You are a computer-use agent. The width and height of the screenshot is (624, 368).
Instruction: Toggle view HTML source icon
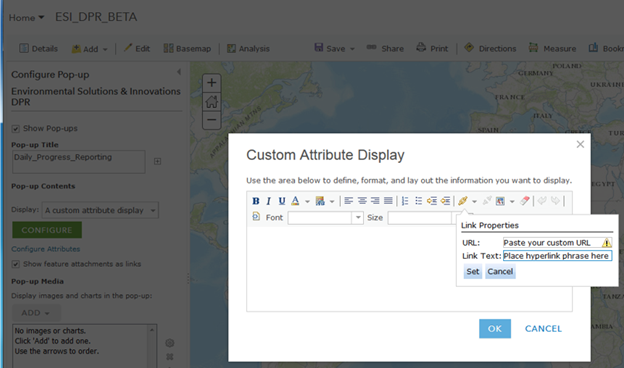tap(256, 217)
